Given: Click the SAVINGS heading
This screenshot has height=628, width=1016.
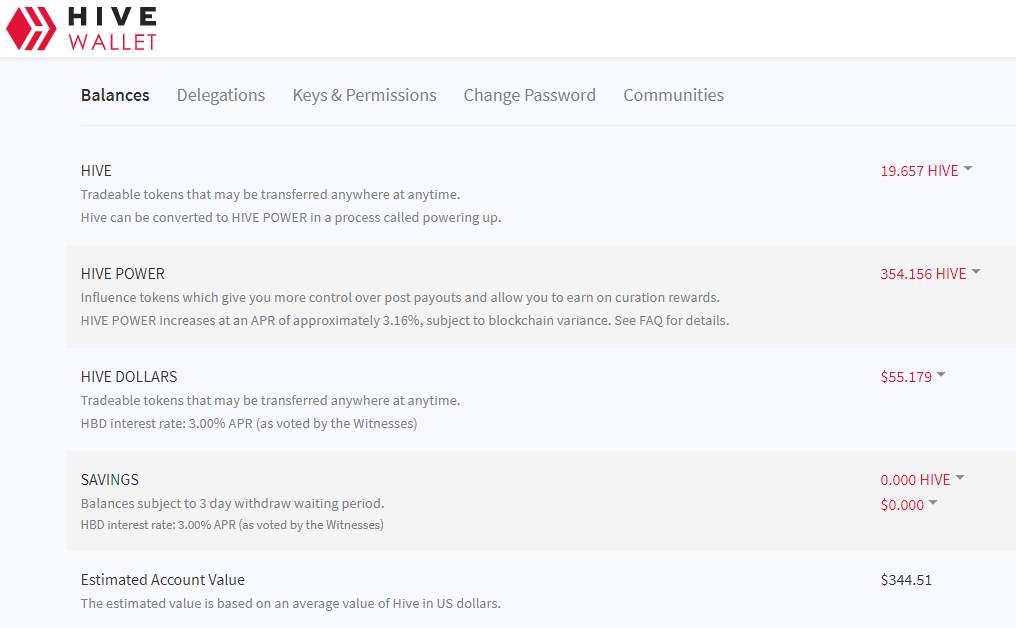Looking at the screenshot, I should pos(110,480).
